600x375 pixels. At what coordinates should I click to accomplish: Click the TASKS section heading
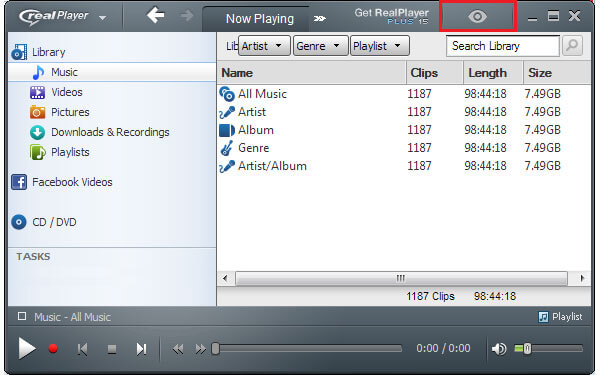(33, 256)
